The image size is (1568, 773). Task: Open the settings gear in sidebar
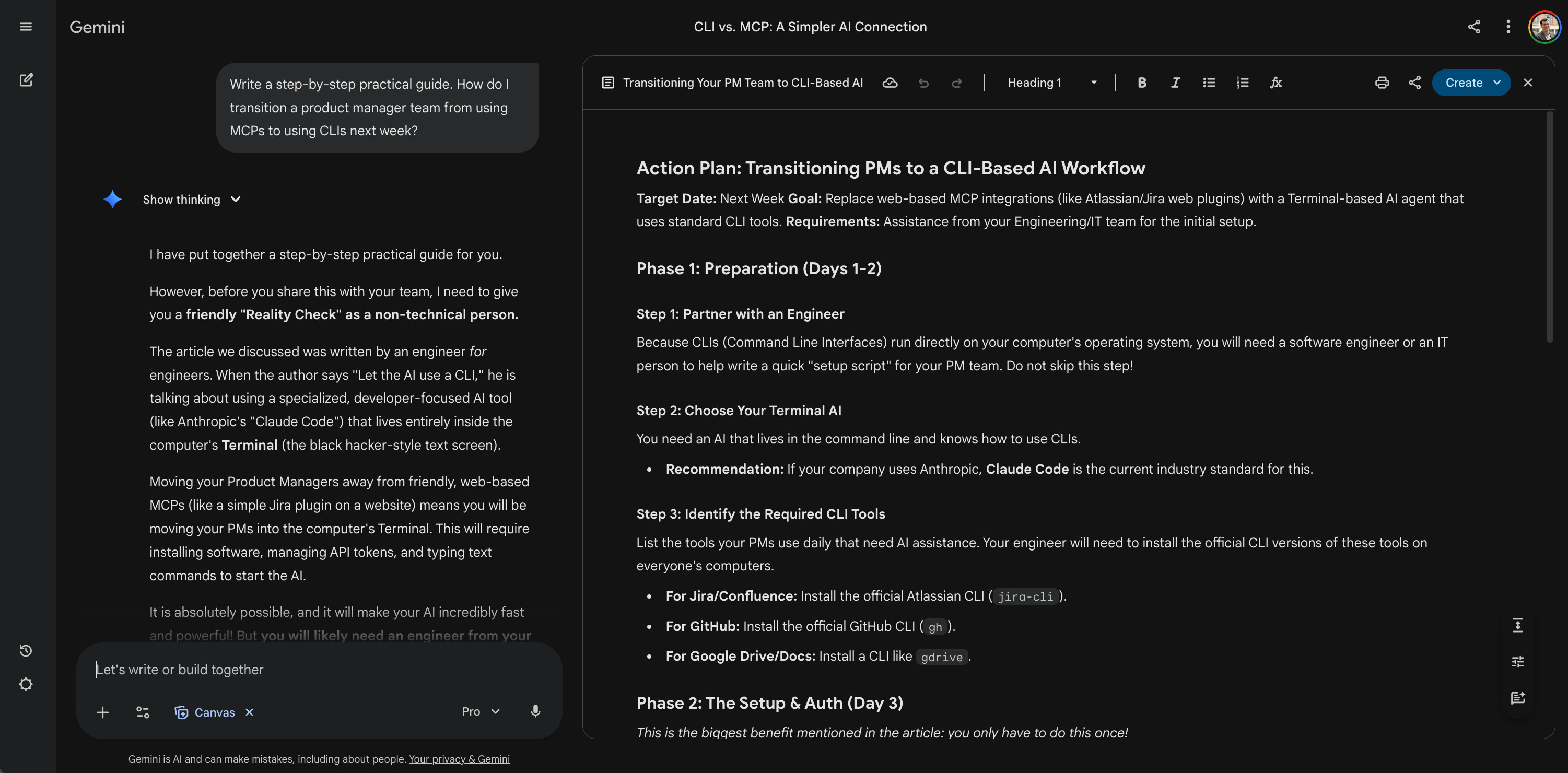tap(26, 684)
